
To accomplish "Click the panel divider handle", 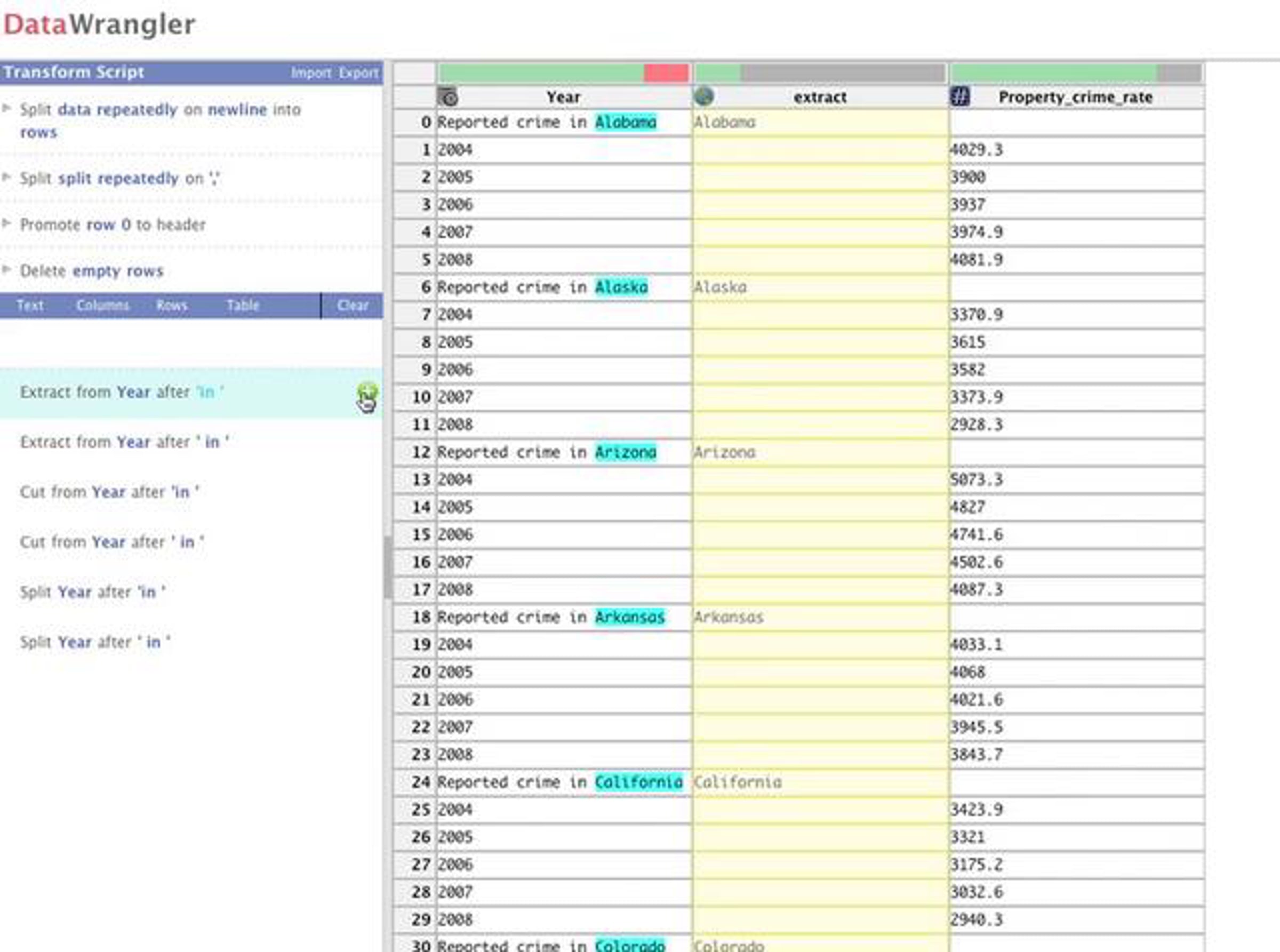I will pyautogui.click(x=388, y=567).
